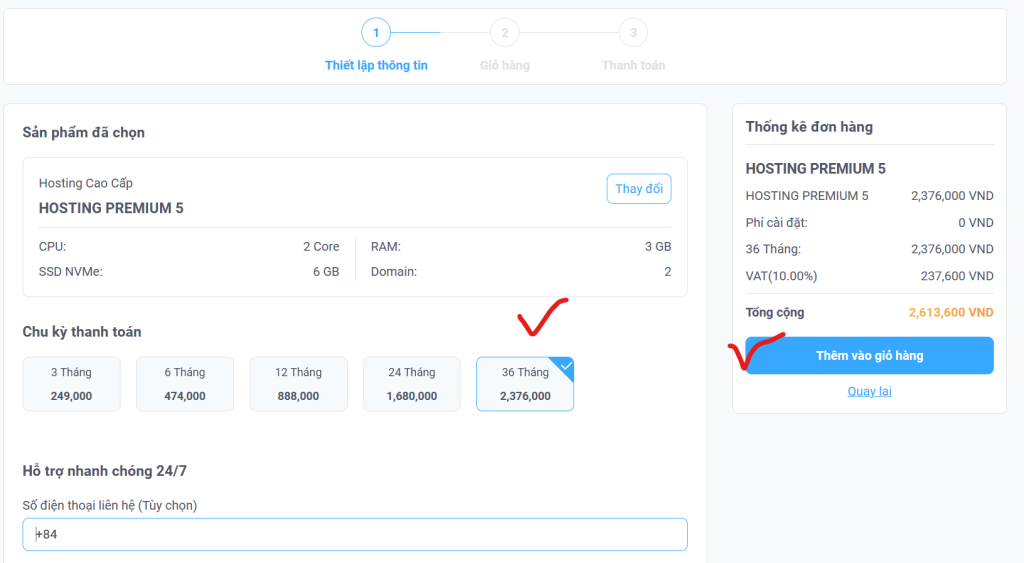Select the 3 Tháng billing cycle
Image resolution: width=1024 pixels, height=563 pixels.
point(71,384)
